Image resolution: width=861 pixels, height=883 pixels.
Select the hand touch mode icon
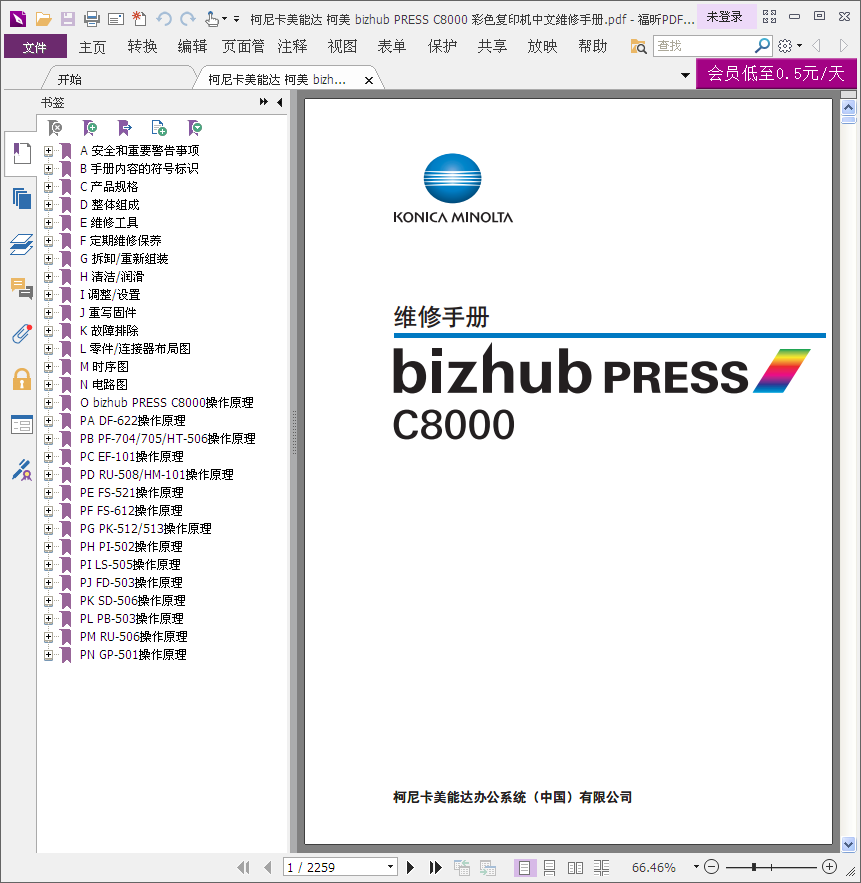point(212,19)
